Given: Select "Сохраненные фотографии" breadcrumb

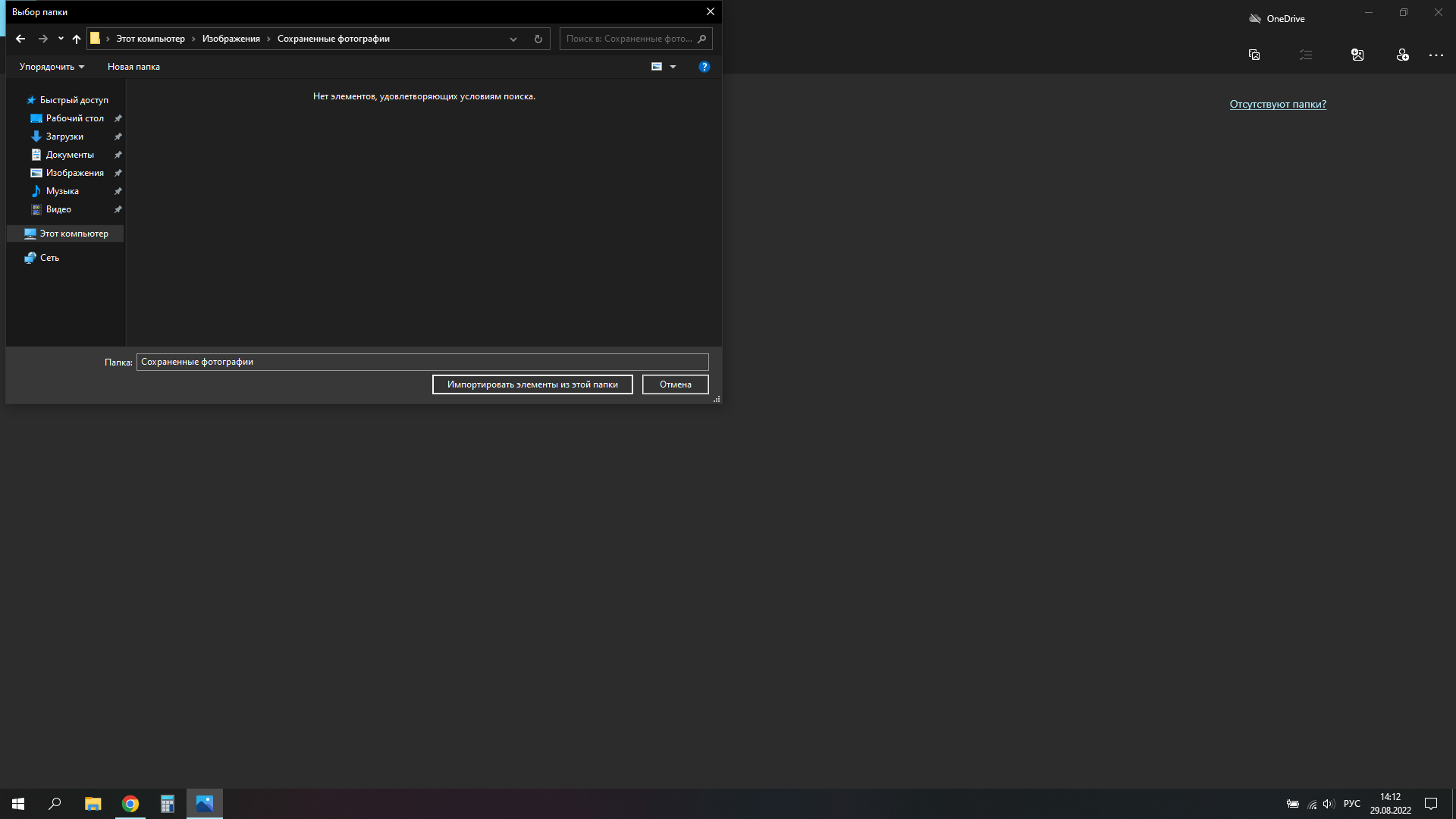Looking at the screenshot, I should coord(334,39).
